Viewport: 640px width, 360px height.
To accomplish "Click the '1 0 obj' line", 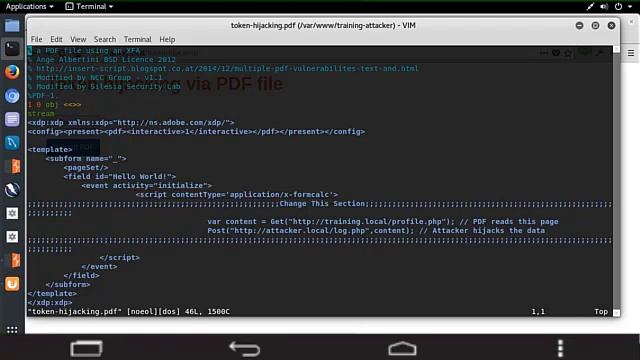I will [54, 104].
